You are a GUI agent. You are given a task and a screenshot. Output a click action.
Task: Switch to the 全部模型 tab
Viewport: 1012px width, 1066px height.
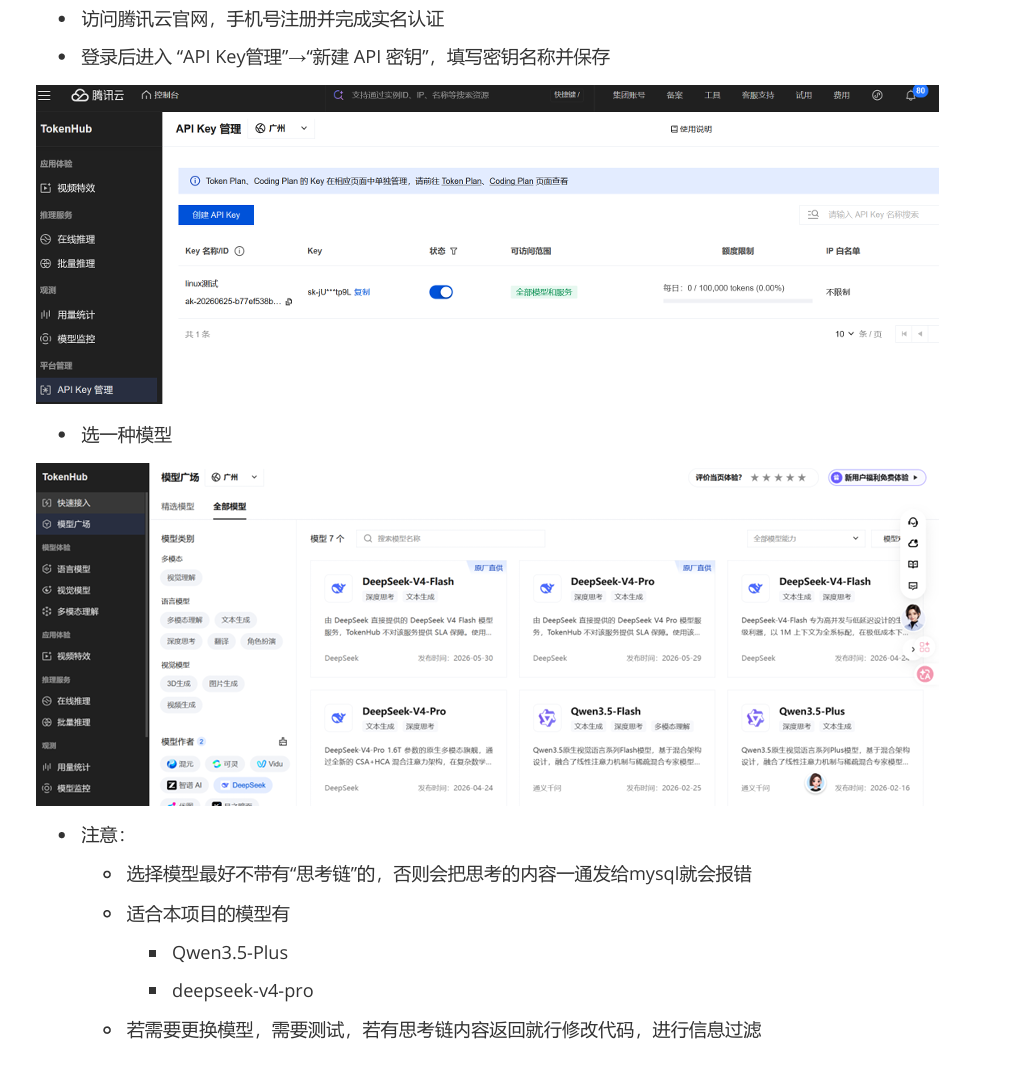(x=230, y=506)
